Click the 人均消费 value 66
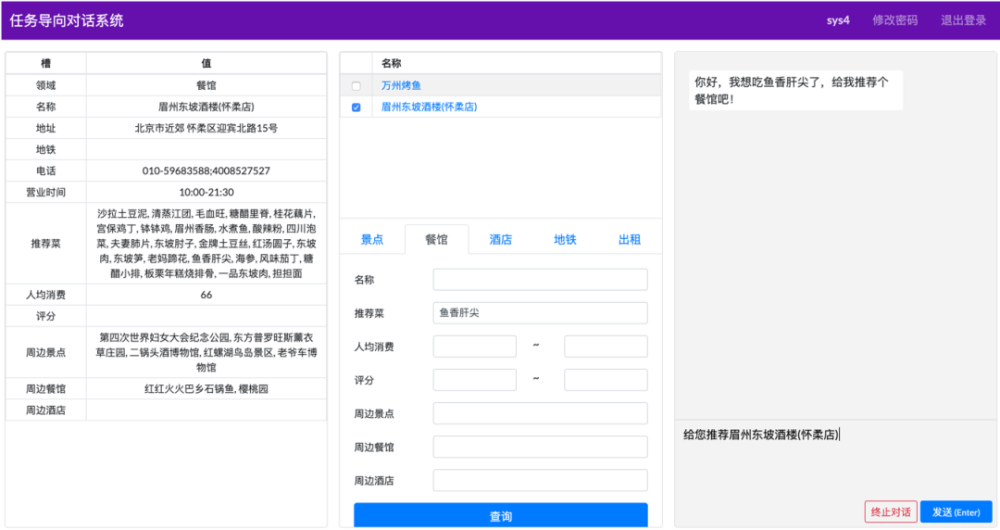Image resolution: width=1000 pixels, height=530 pixels. coord(206,295)
